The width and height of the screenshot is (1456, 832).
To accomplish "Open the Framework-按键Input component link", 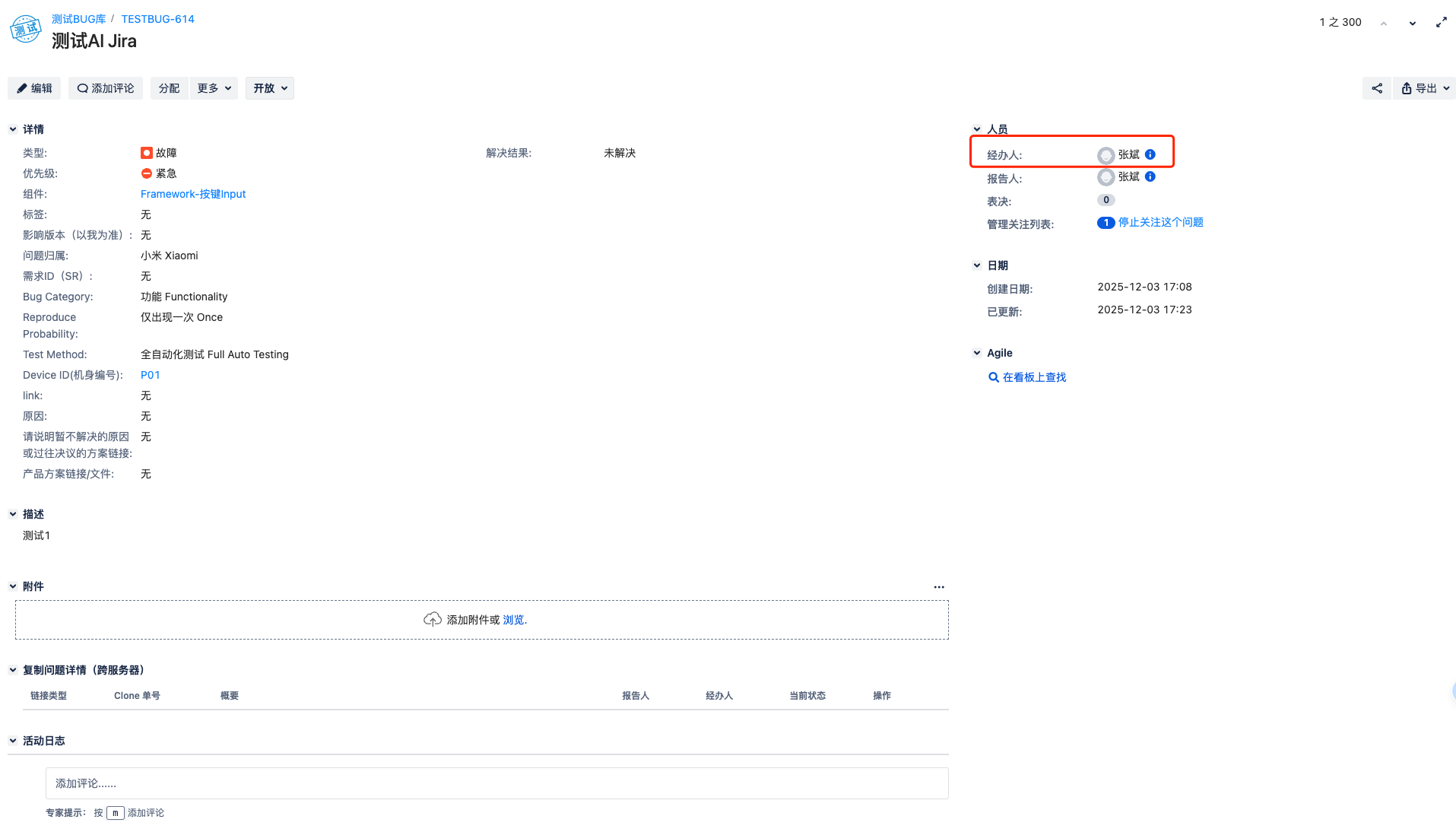I will point(193,194).
